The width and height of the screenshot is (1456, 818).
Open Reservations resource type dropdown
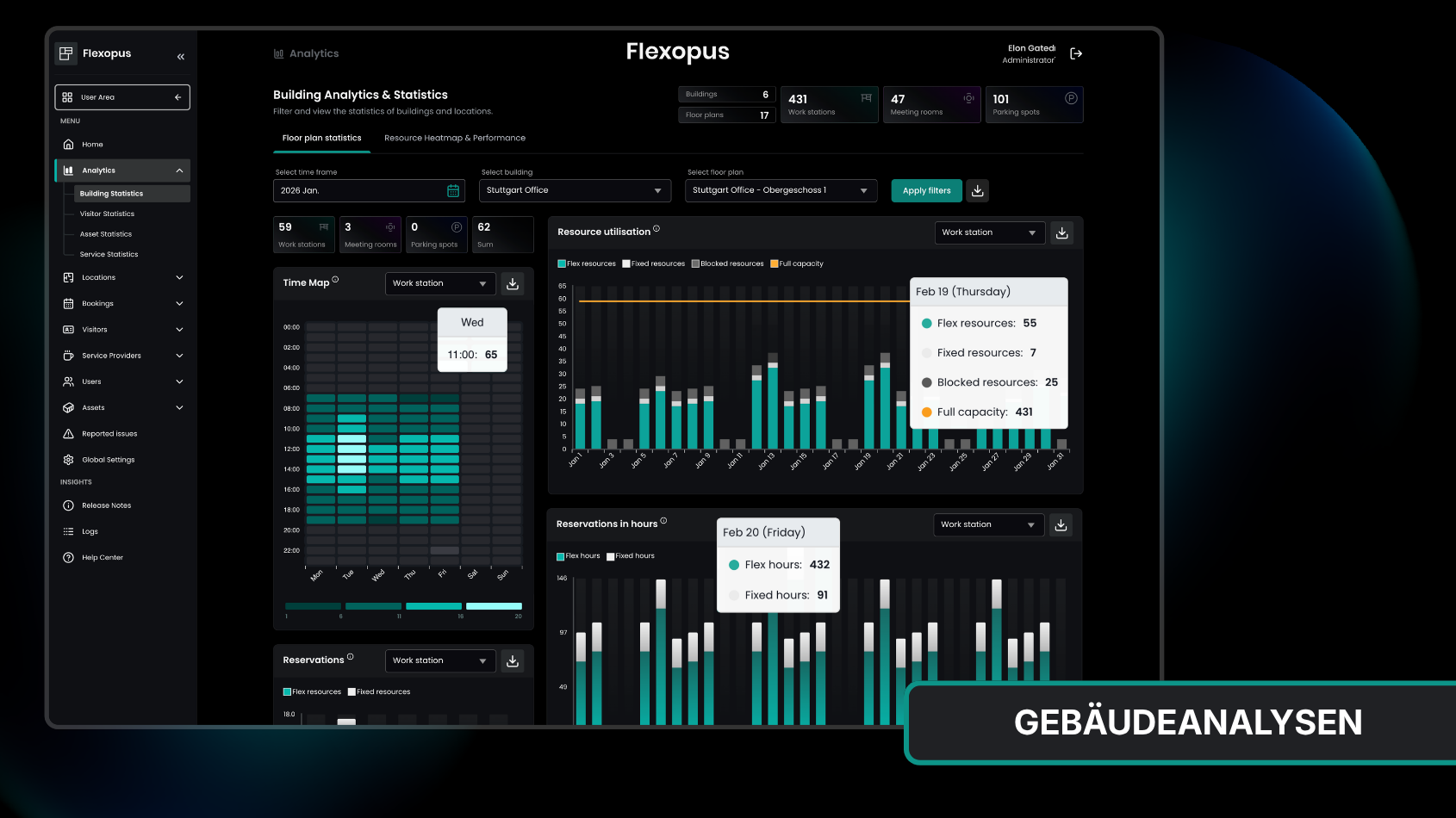pos(440,660)
